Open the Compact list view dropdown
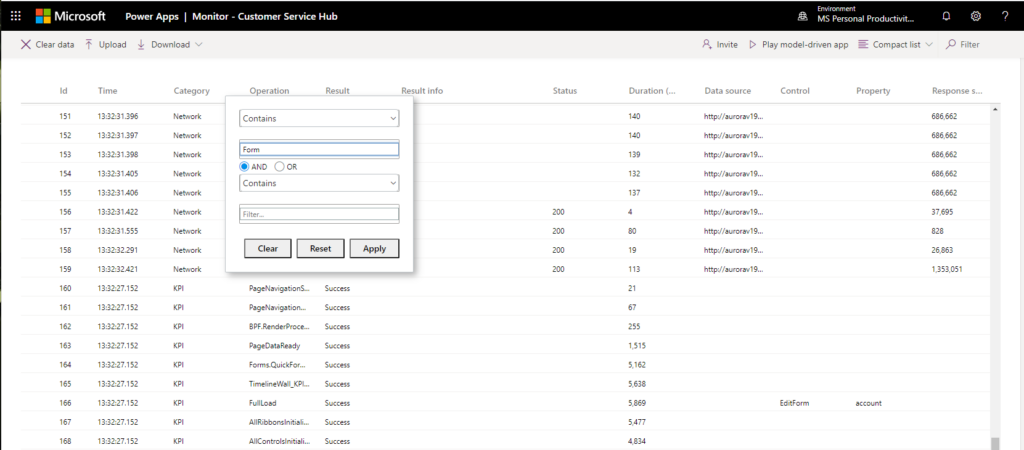Viewport: 1024px width, 450px height. 896,45
